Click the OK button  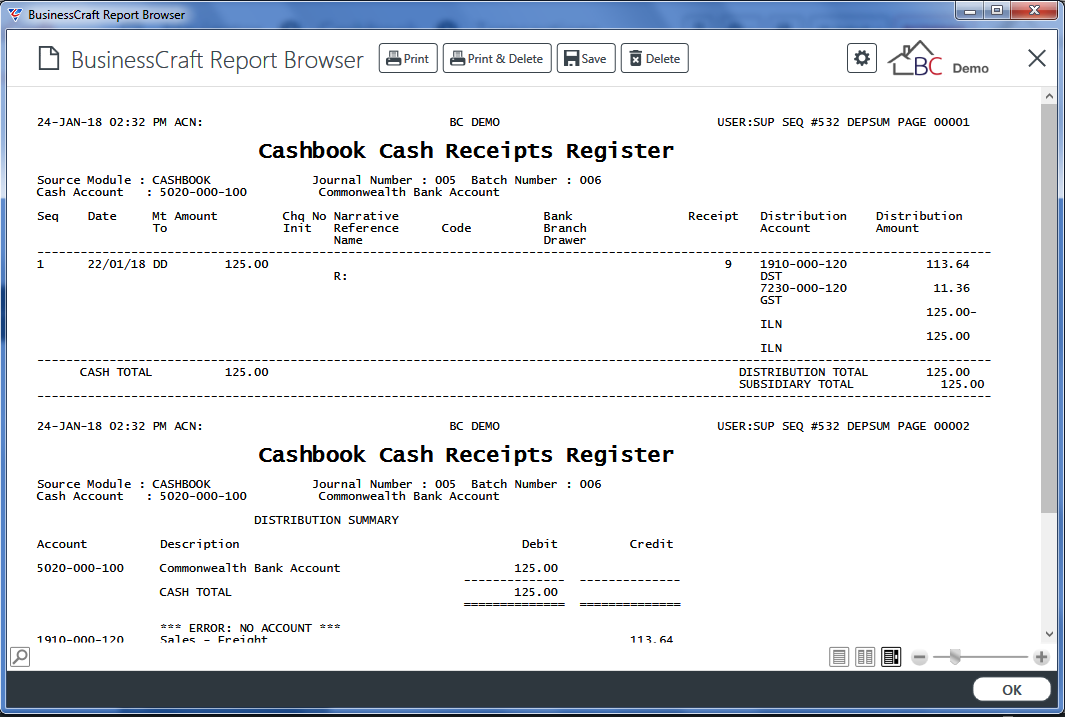(1011, 690)
